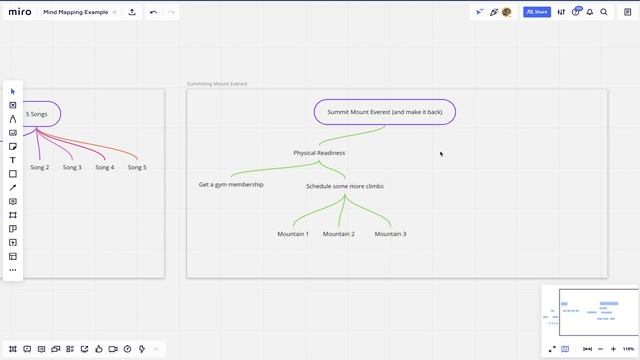This screenshot has height=360, width=640.
Task: Open voting thumbs-up icon
Action: [x=99, y=349]
